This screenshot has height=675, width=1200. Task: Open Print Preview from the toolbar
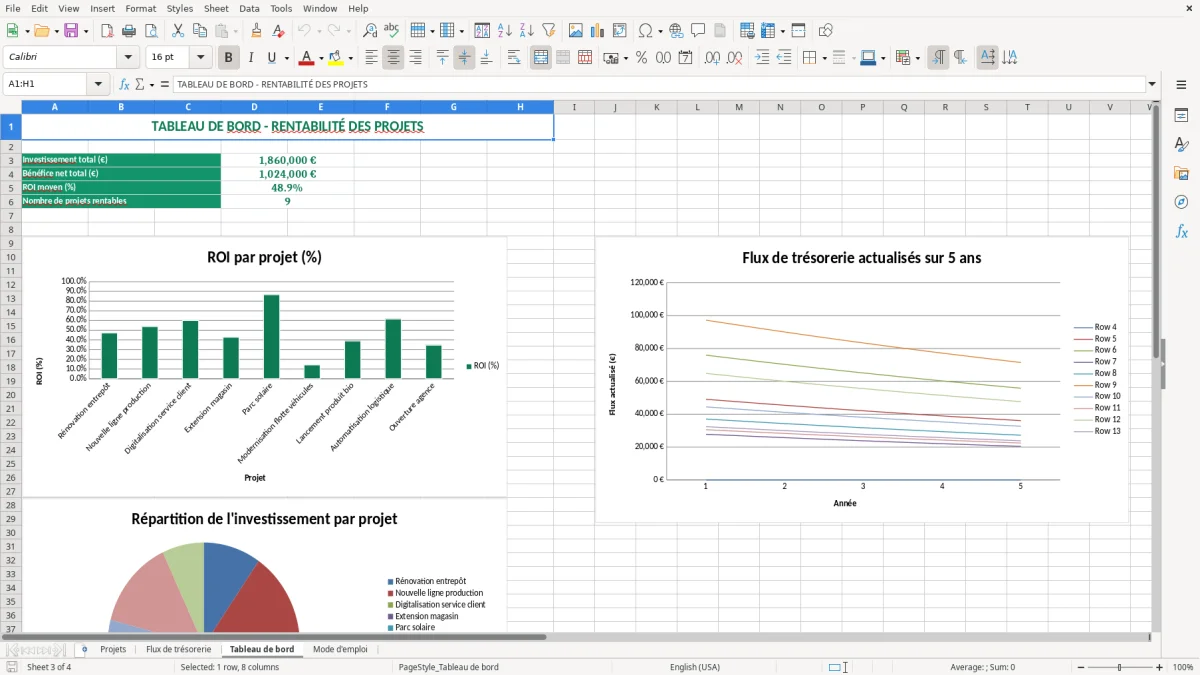click(x=150, y=31)
